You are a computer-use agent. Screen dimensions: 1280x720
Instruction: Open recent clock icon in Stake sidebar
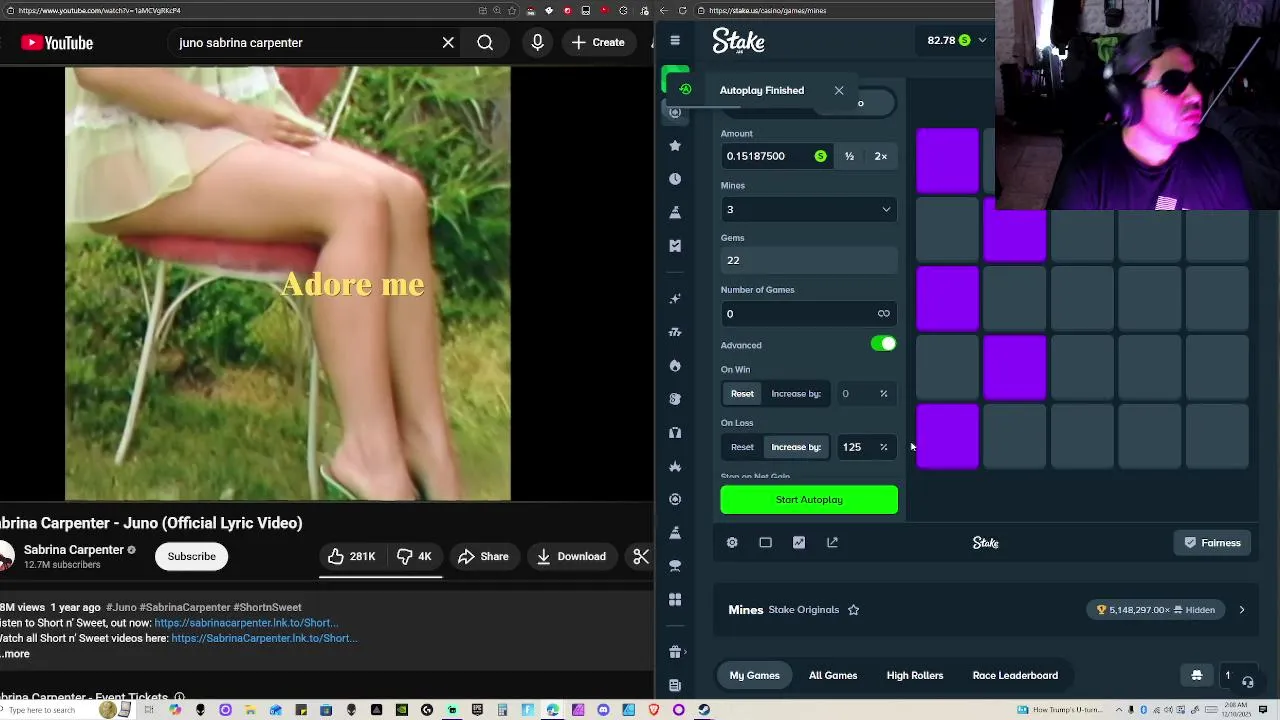pos(675,179)
